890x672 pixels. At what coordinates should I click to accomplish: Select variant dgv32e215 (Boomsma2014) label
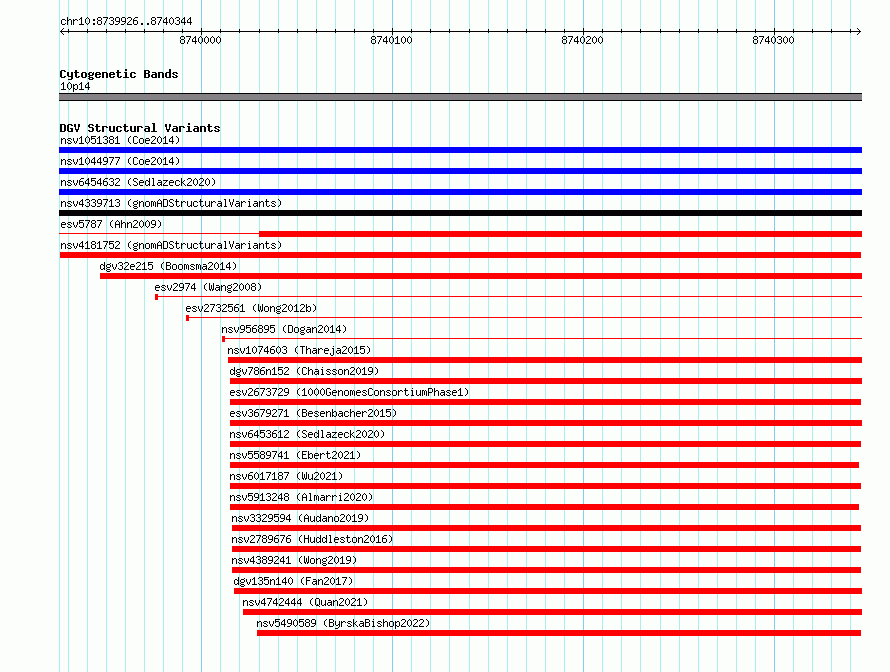(x=168, y=266)
